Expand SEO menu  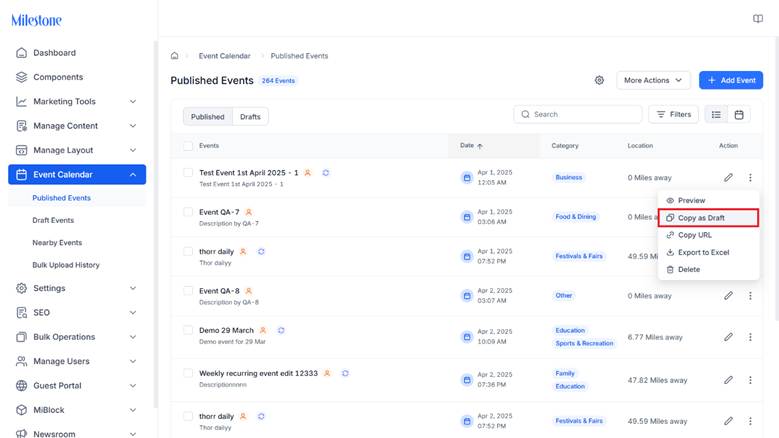coord(77,312)
